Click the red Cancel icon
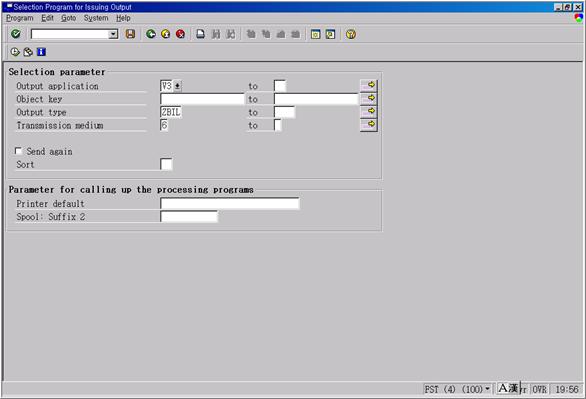 tap(181, 34)
